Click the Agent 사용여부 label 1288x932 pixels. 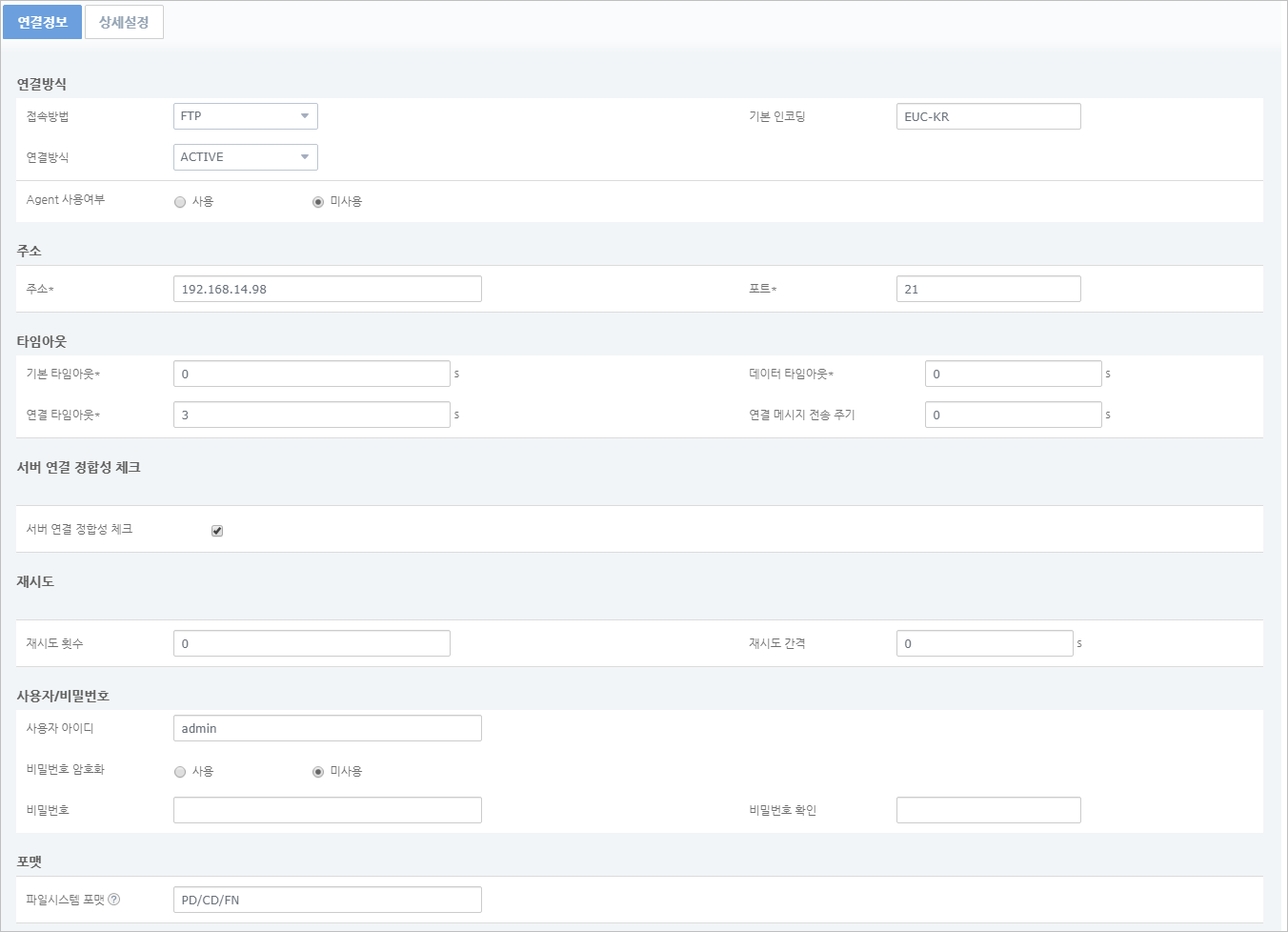click(66, 199)
